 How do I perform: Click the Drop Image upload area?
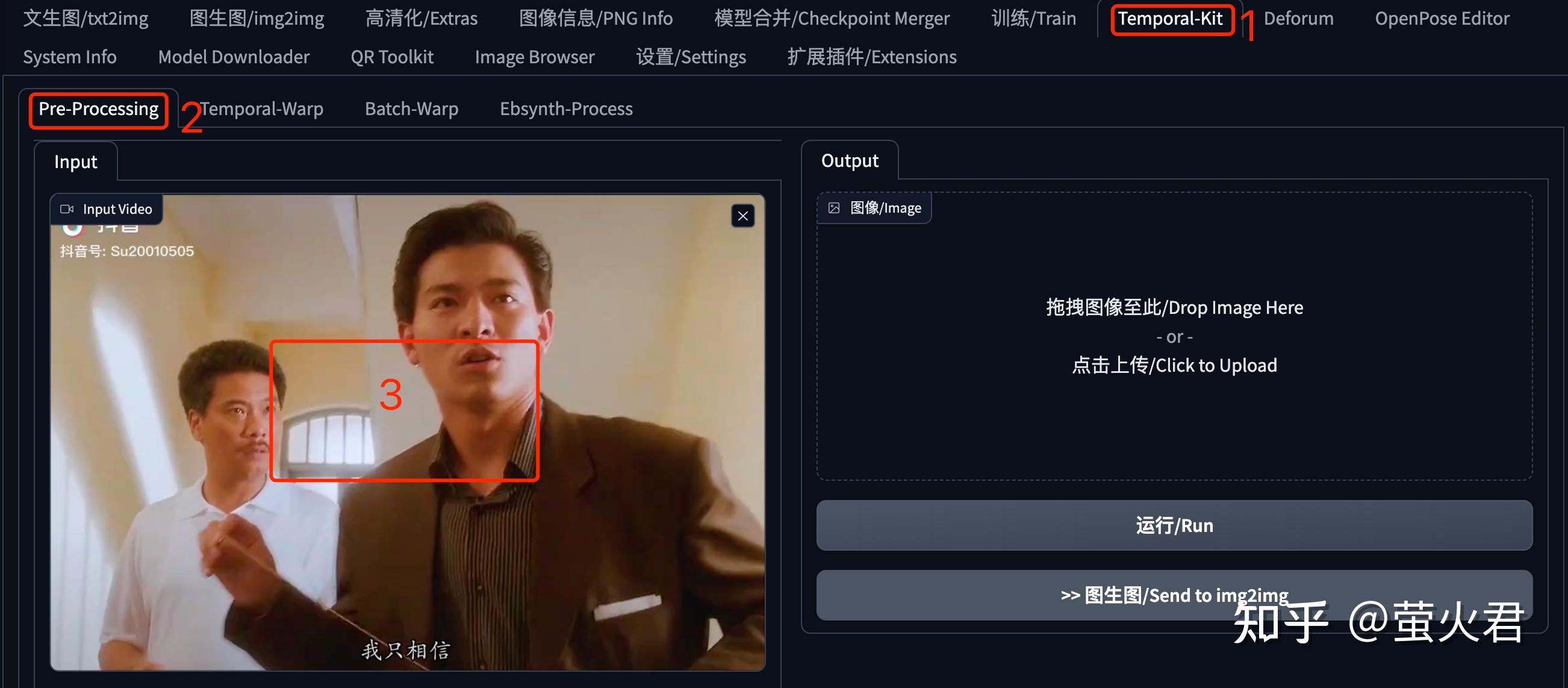(x=1173, y=336)
